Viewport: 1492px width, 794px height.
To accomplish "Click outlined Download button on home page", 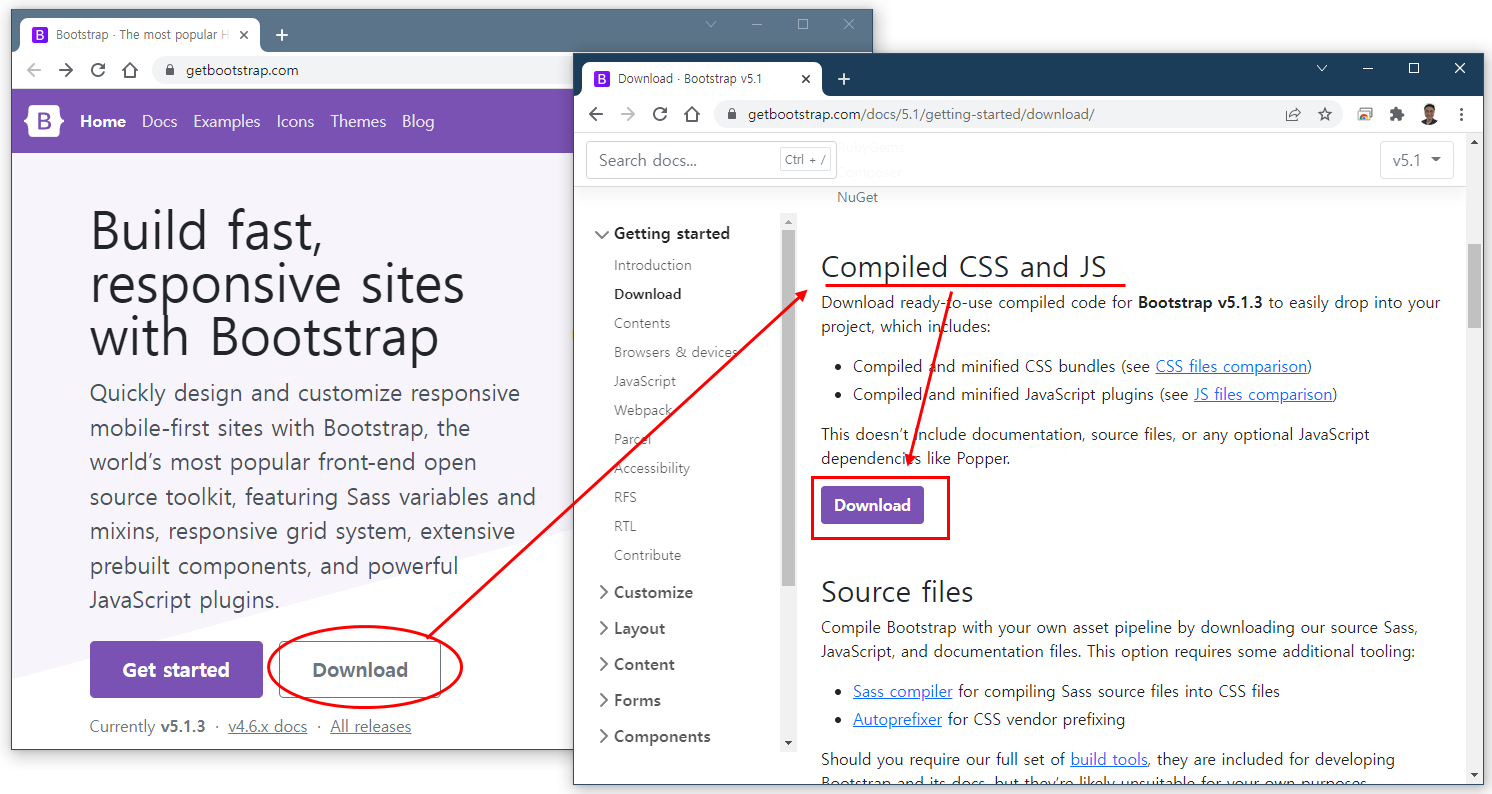I will coord(360,669).
